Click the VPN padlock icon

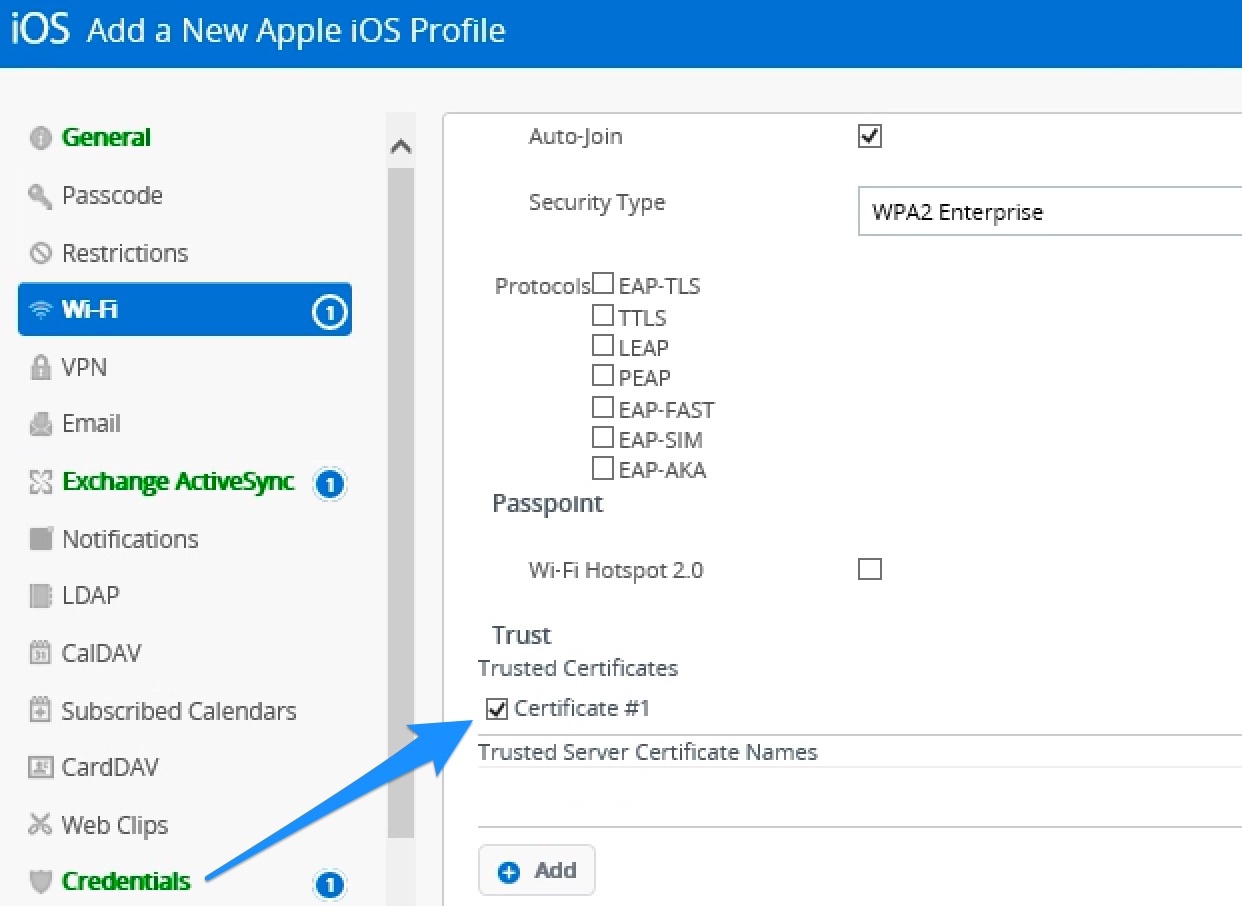tap(40, 368)
